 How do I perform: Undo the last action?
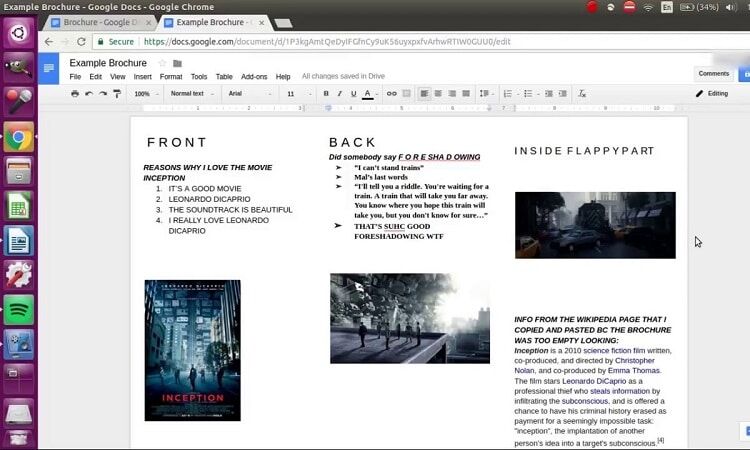tap(89, 94)
